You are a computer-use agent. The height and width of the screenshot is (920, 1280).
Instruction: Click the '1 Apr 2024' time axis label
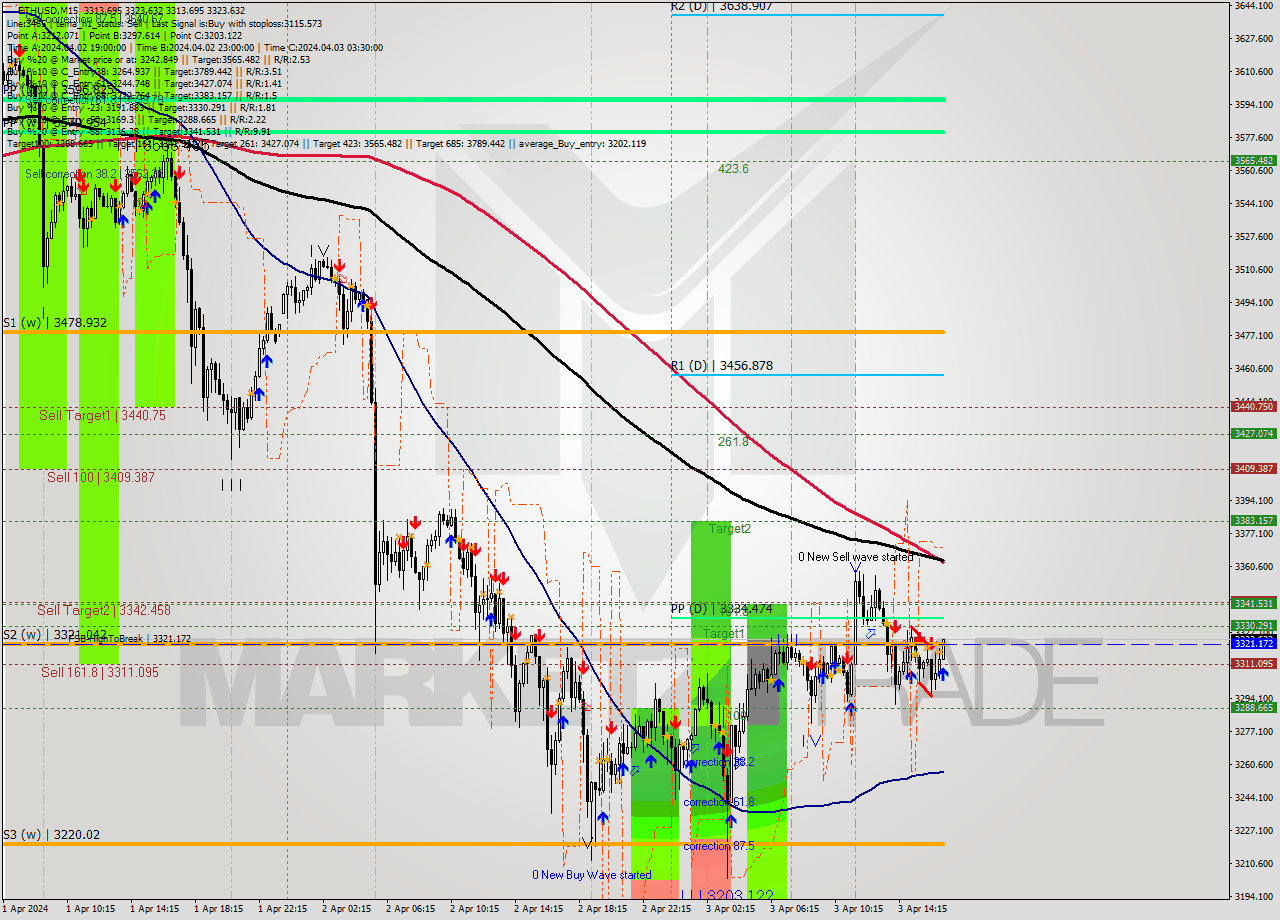27,909
